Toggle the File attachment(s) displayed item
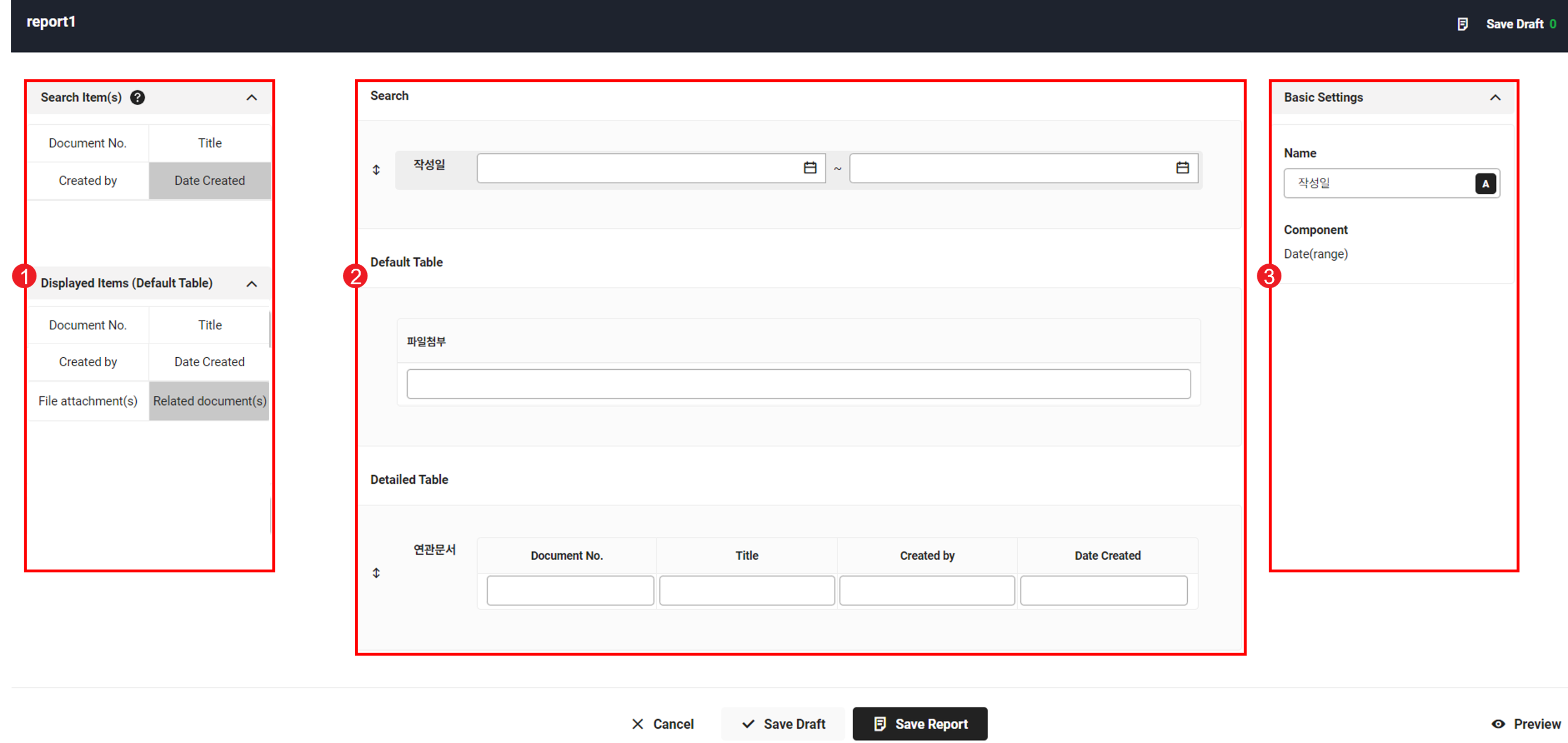 88,401
